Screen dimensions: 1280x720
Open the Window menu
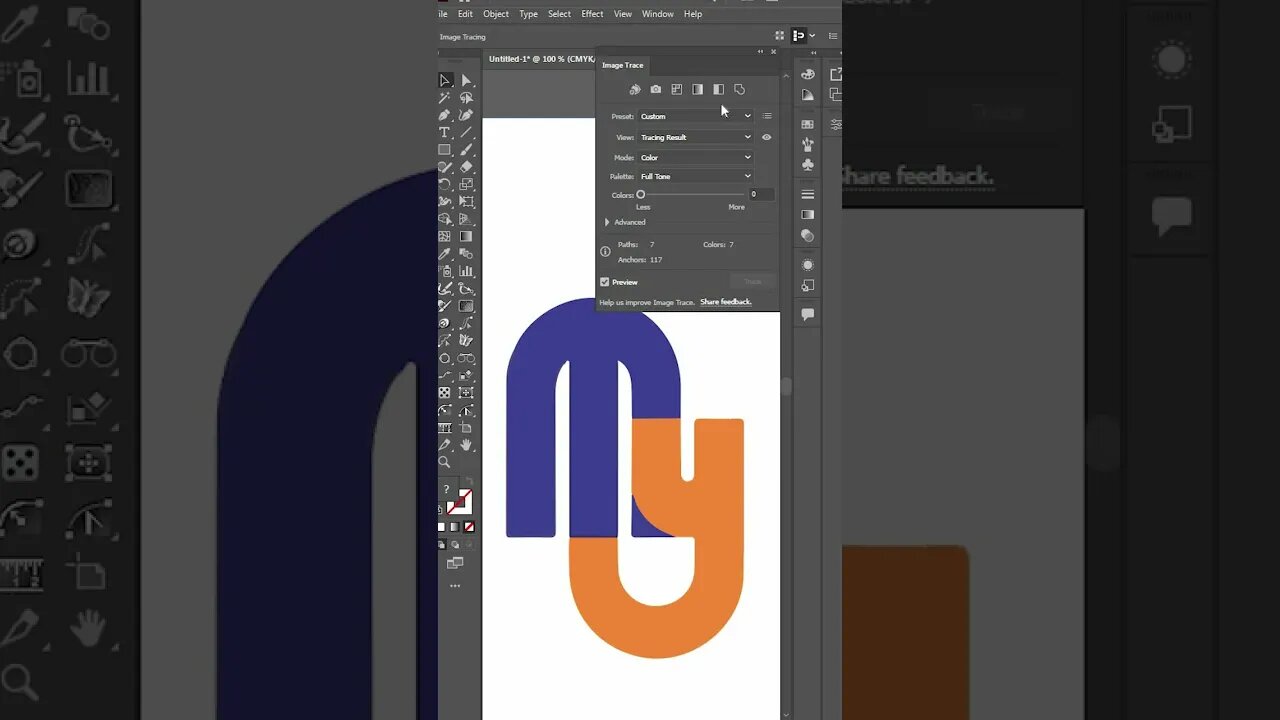pyautogui.click(x=657, y=14)
